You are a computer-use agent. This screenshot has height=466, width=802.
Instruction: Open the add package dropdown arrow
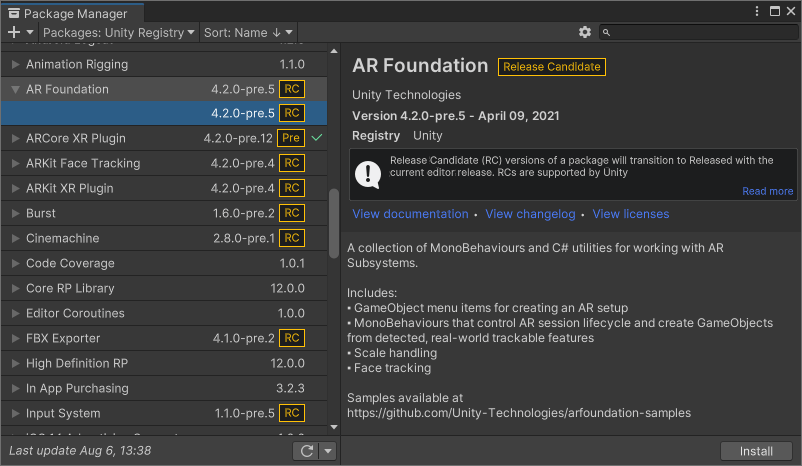click(x=30, y=32)
